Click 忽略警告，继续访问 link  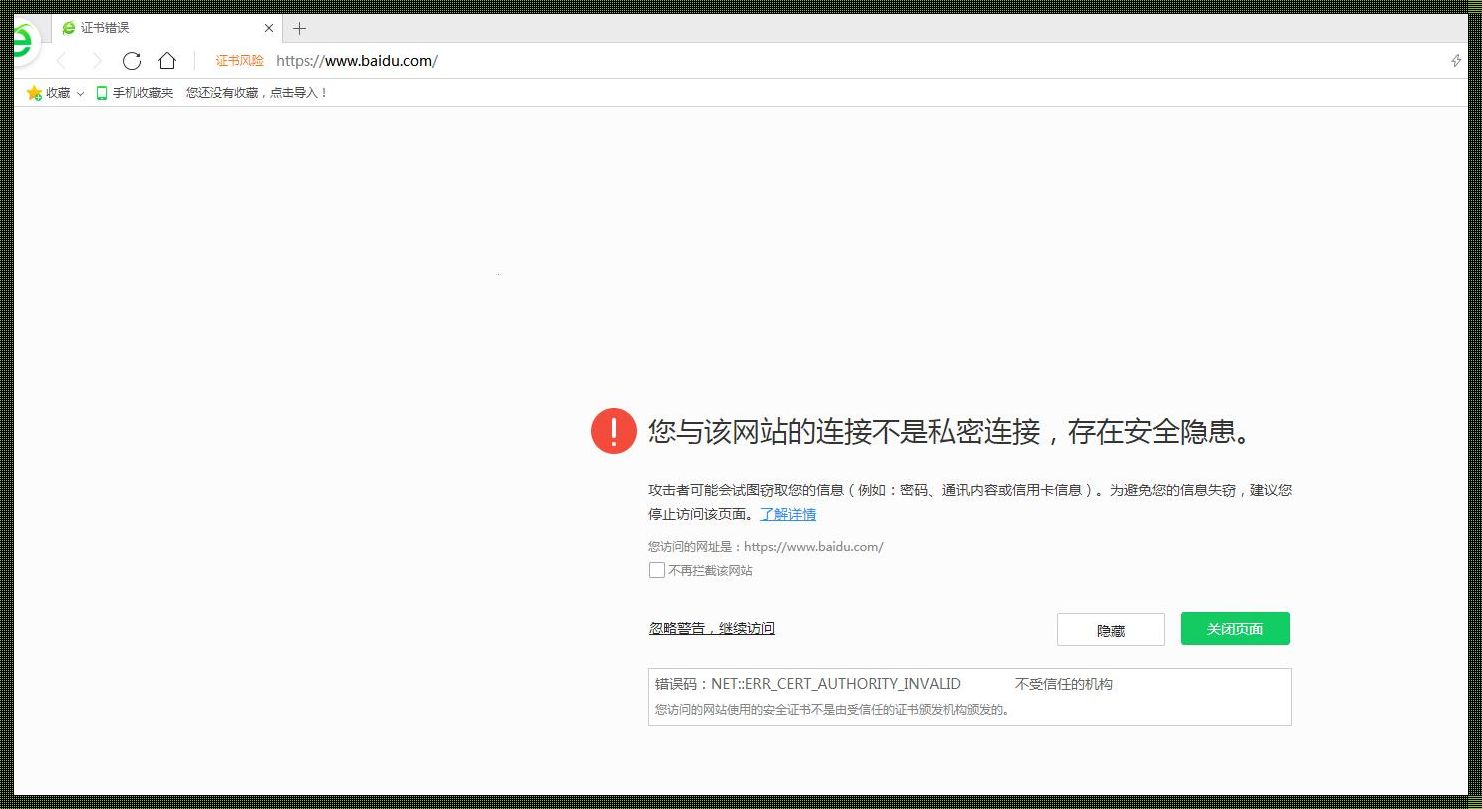pos(712,628)
